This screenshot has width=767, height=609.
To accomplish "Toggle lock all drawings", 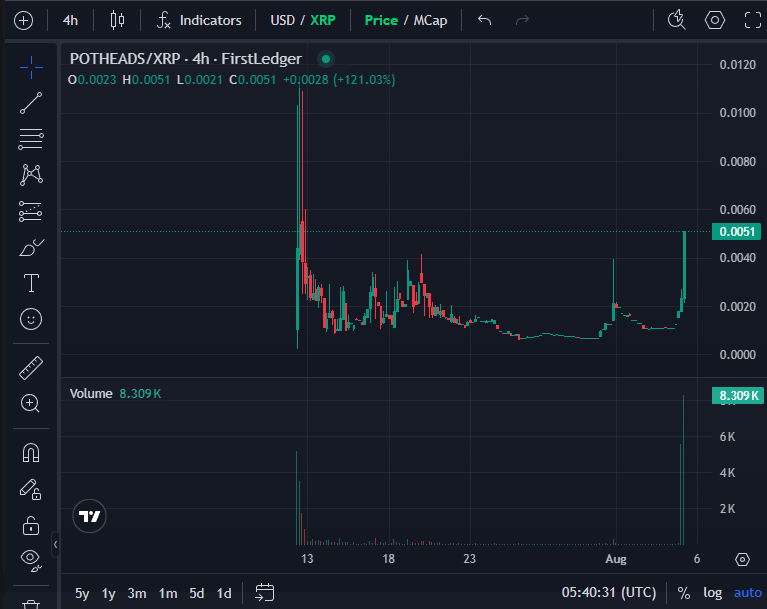I will [31, 525].
